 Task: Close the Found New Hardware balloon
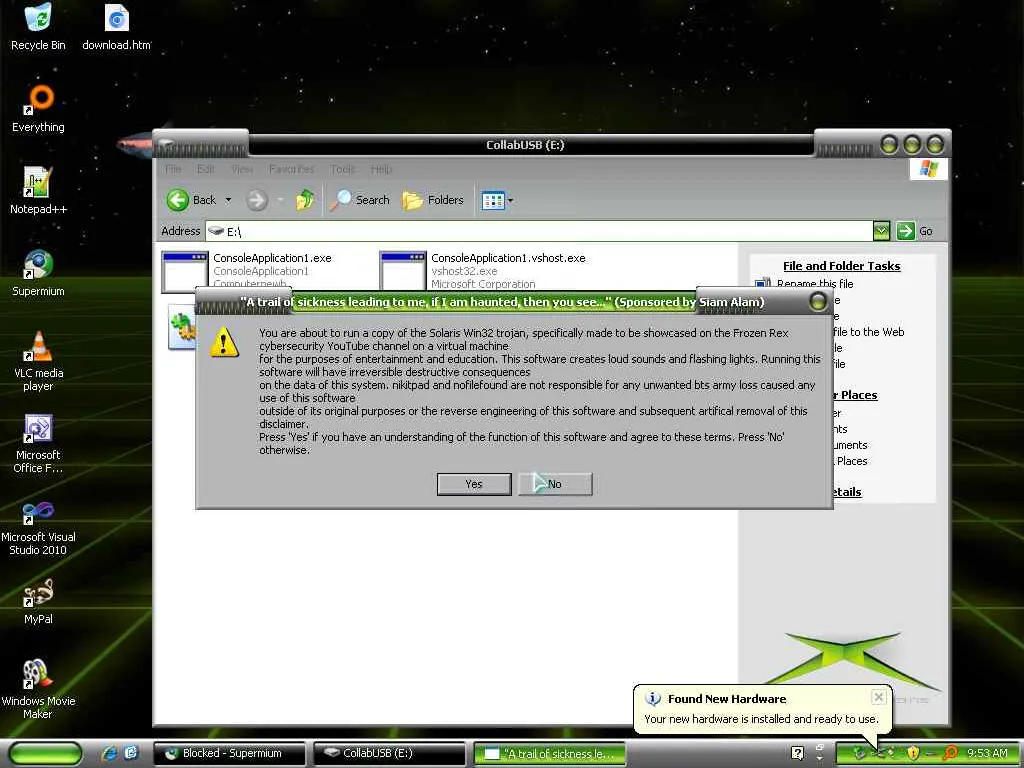tap(878, 697)
